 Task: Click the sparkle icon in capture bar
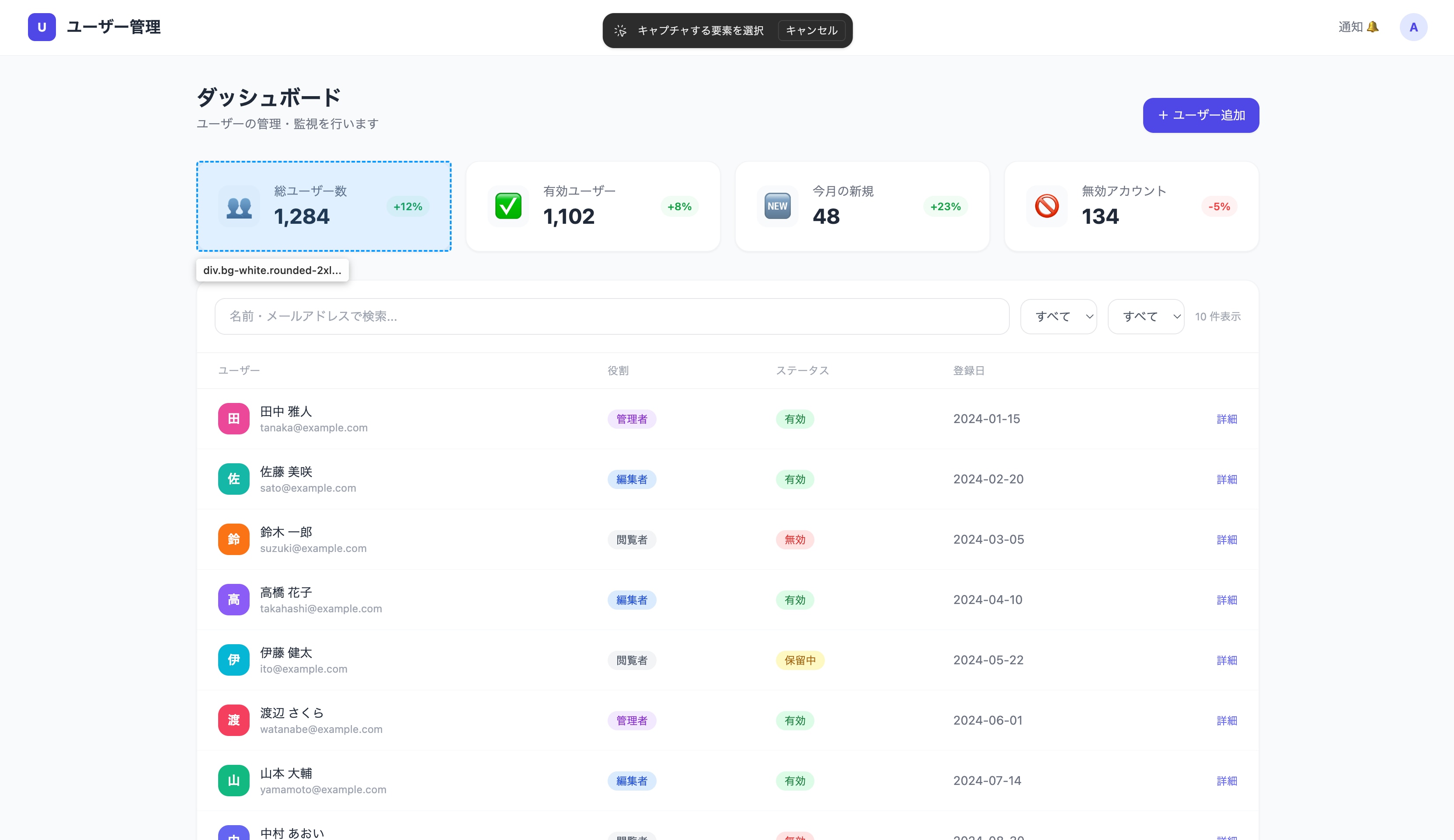pos(620,31)
